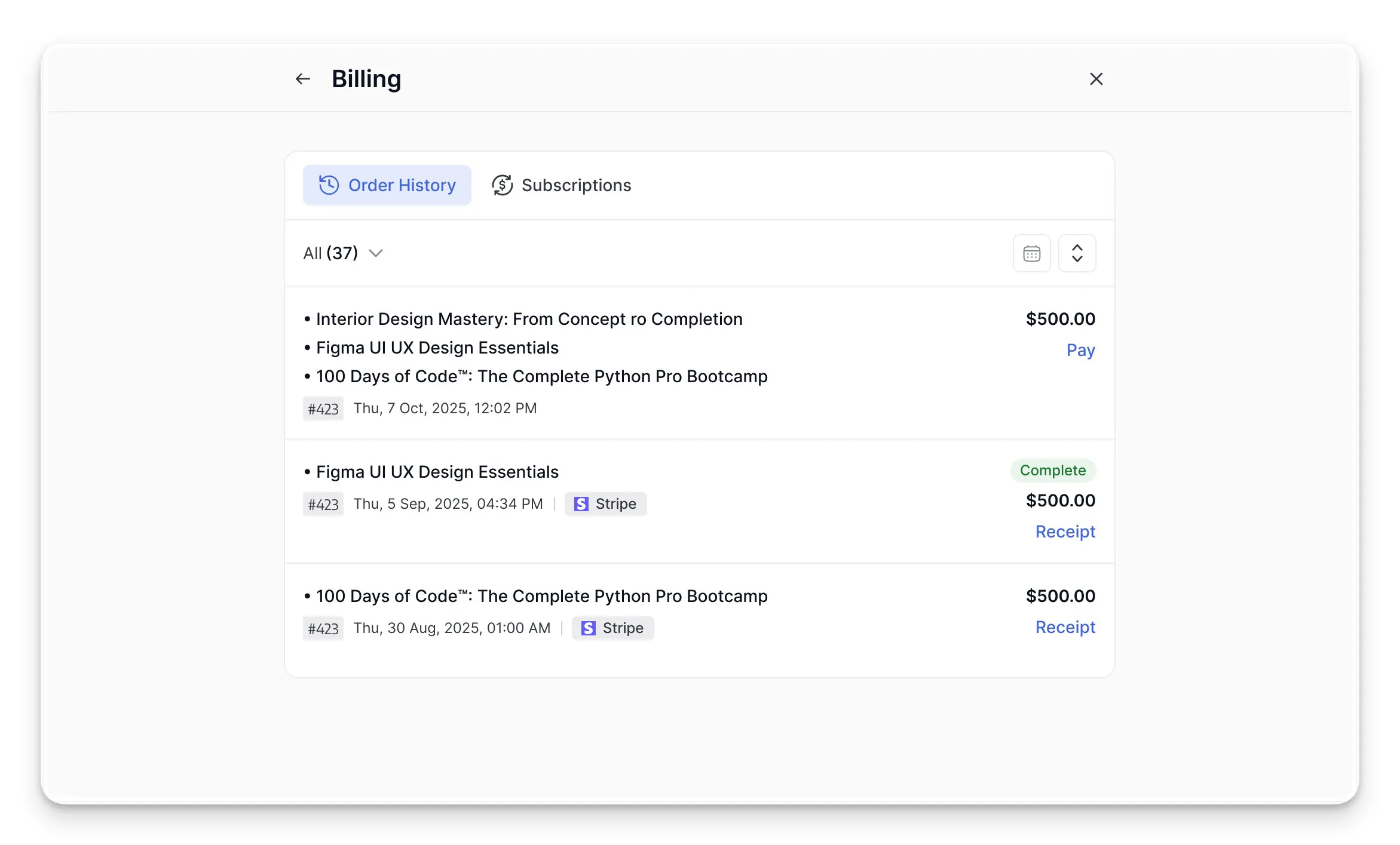Image resolution: width=1400 pixels, height=845 pixels.
Task: Click the dollar cycle icon beside Subscriptions
Action: click(x=503, y=185)
